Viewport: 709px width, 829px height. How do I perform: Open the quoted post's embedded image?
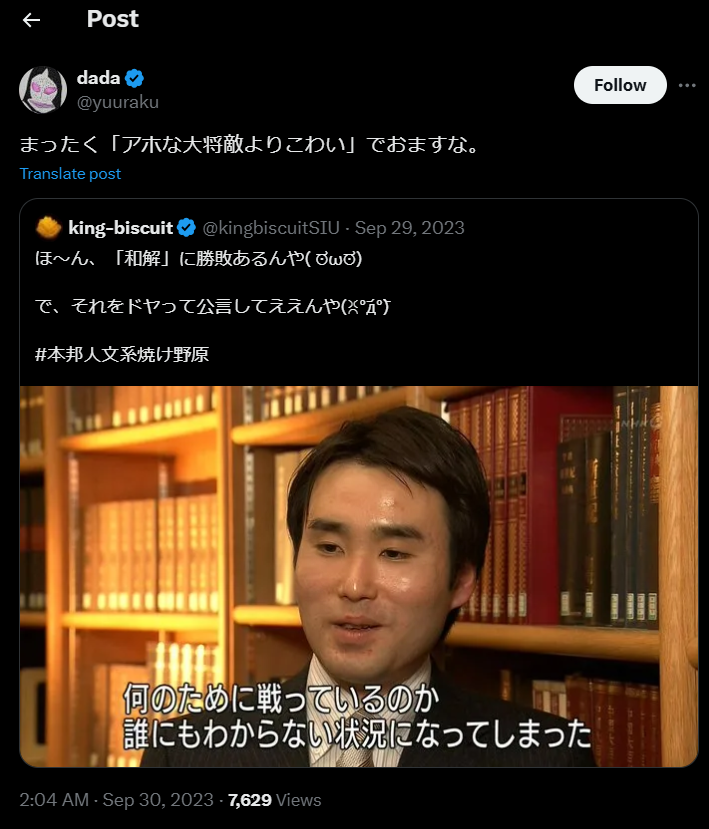coord(359,576)
